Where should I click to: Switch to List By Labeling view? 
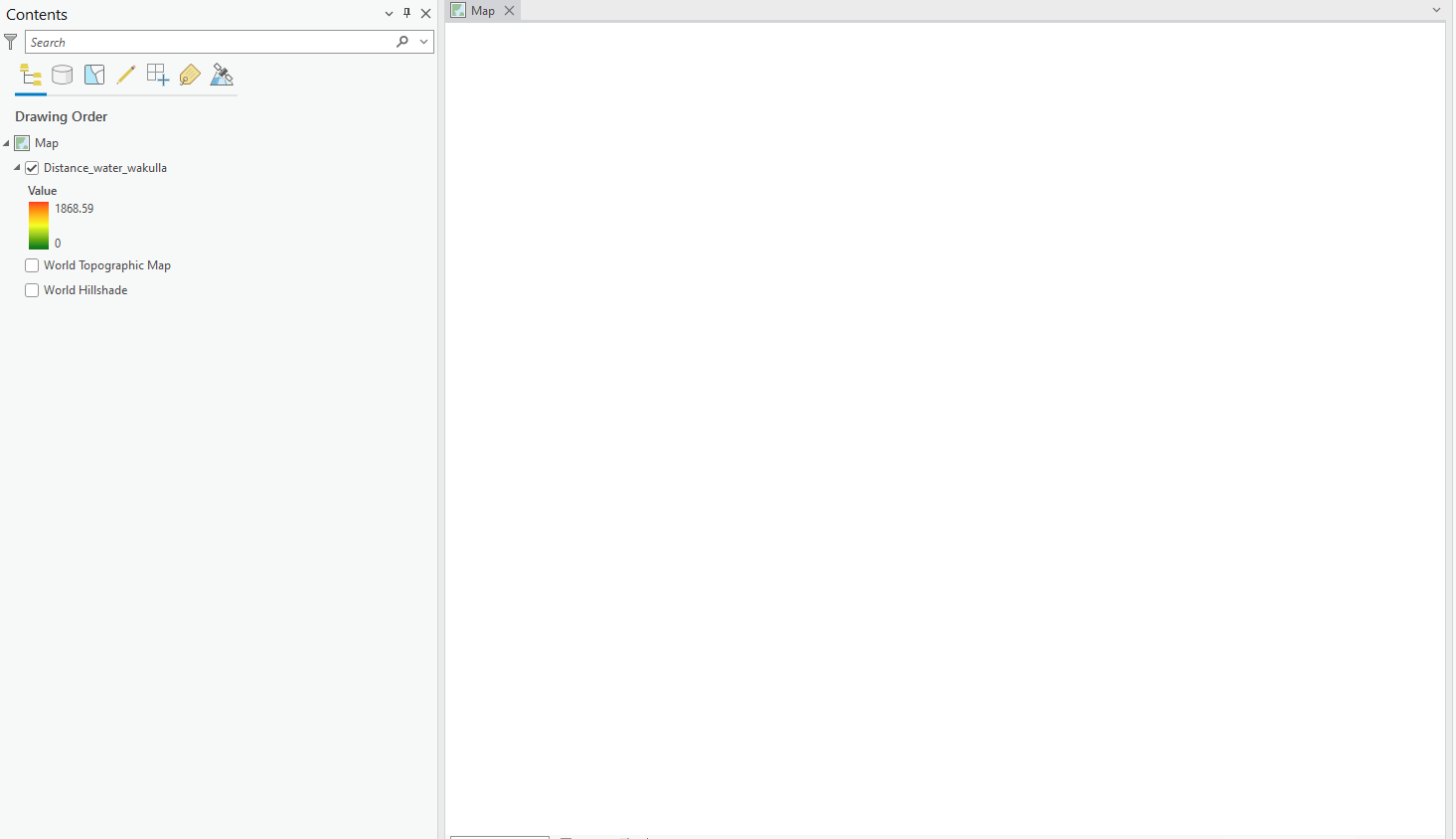tap(189, 75)
